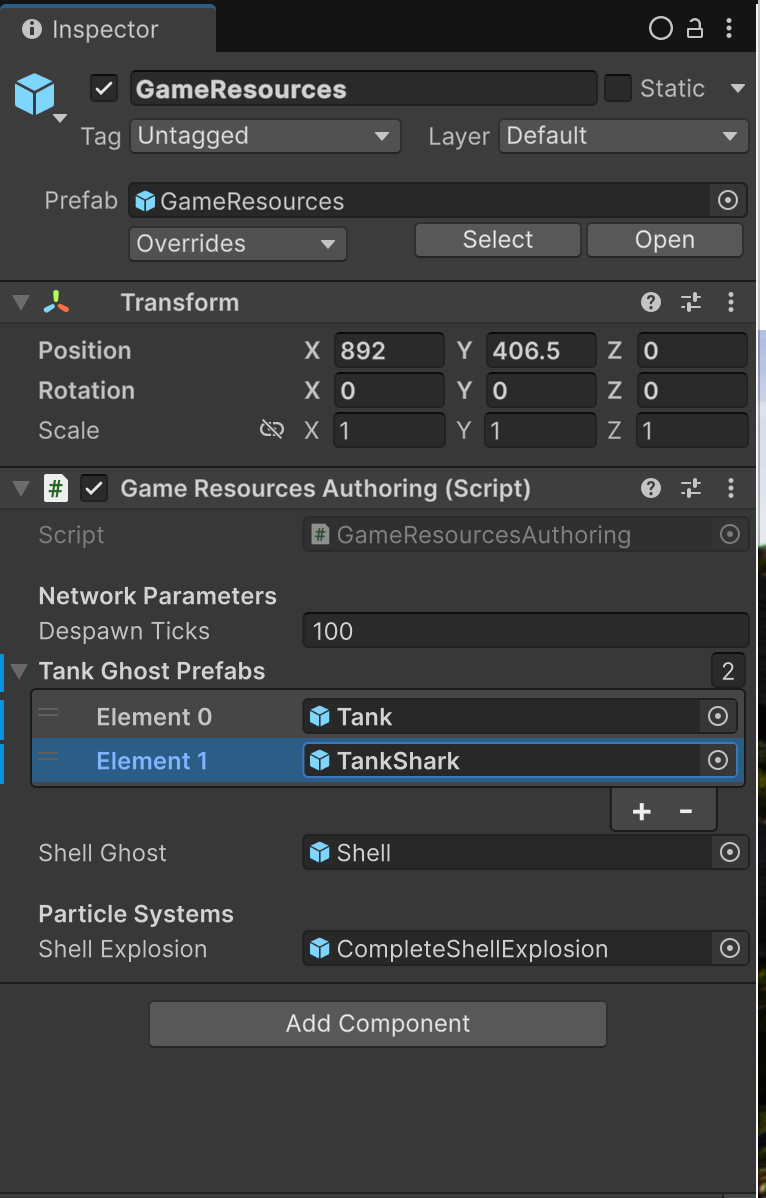Viewport: 766px width, 1198px height.
Task: Toggle the GameResources active checkbox
Action: tap(104, 89)
